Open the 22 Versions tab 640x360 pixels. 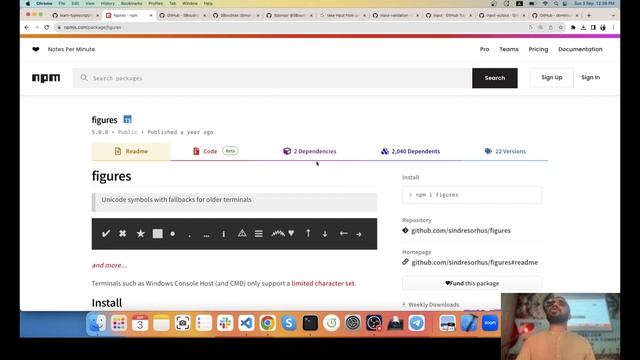click(505, 151)
